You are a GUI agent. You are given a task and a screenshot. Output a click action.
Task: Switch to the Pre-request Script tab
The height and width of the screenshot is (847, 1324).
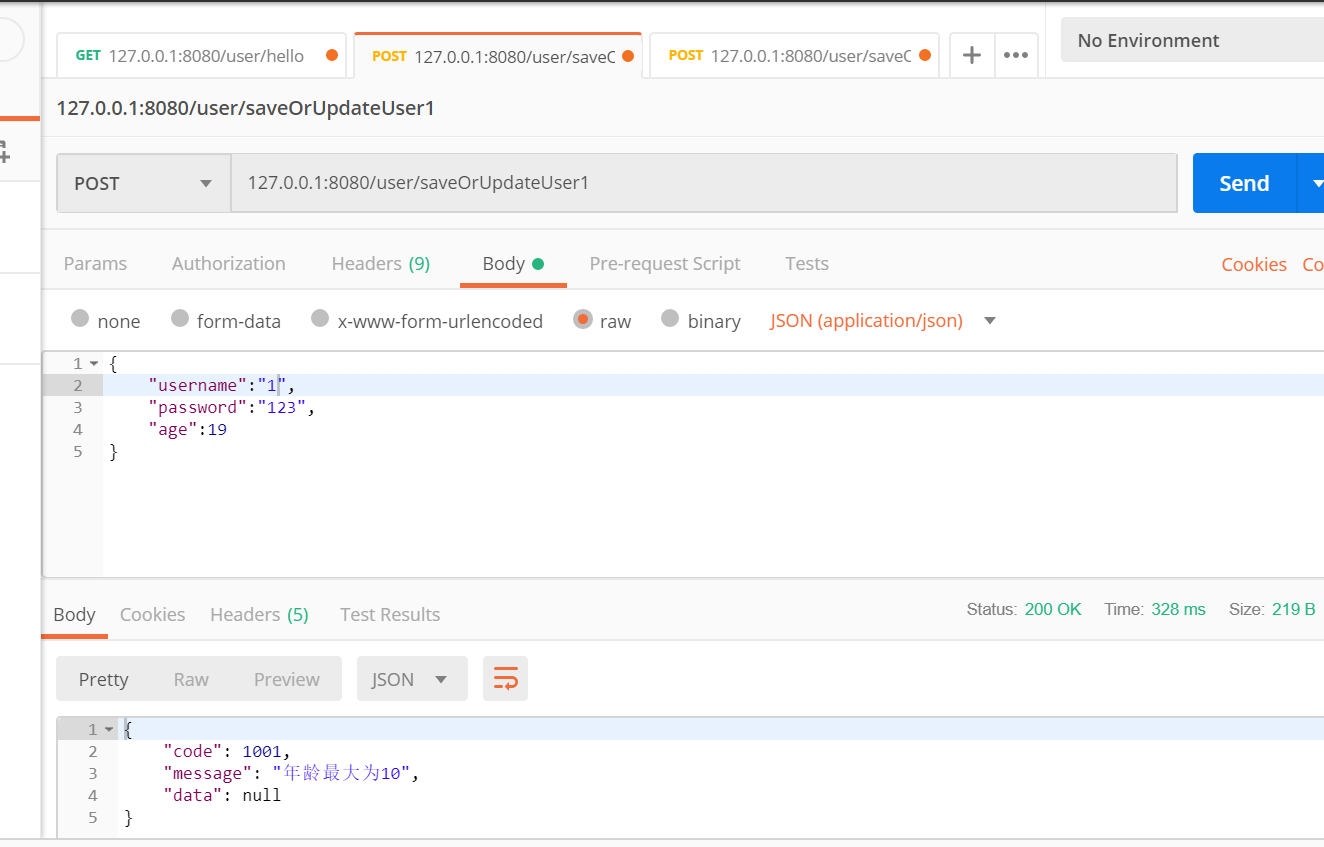pos(664,263)
